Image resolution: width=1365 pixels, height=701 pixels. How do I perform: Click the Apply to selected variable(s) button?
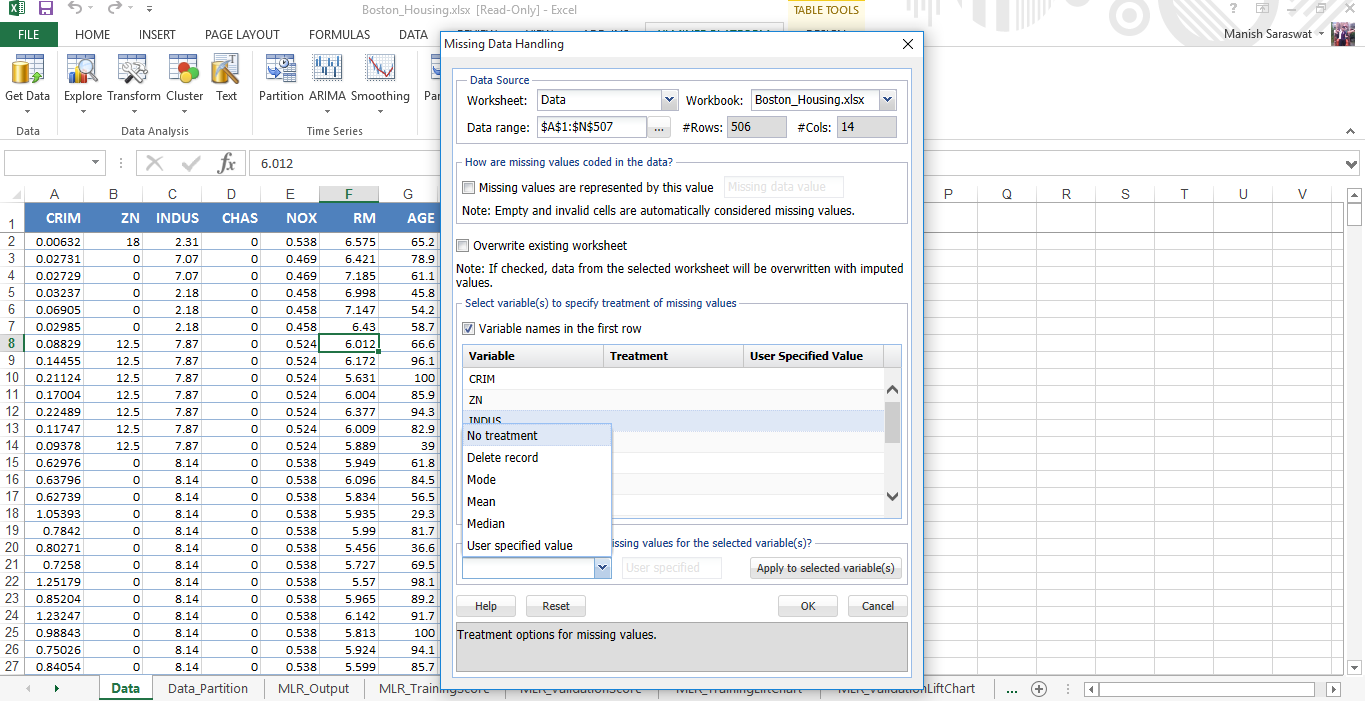pyautogui.click(x=825, y=568)
